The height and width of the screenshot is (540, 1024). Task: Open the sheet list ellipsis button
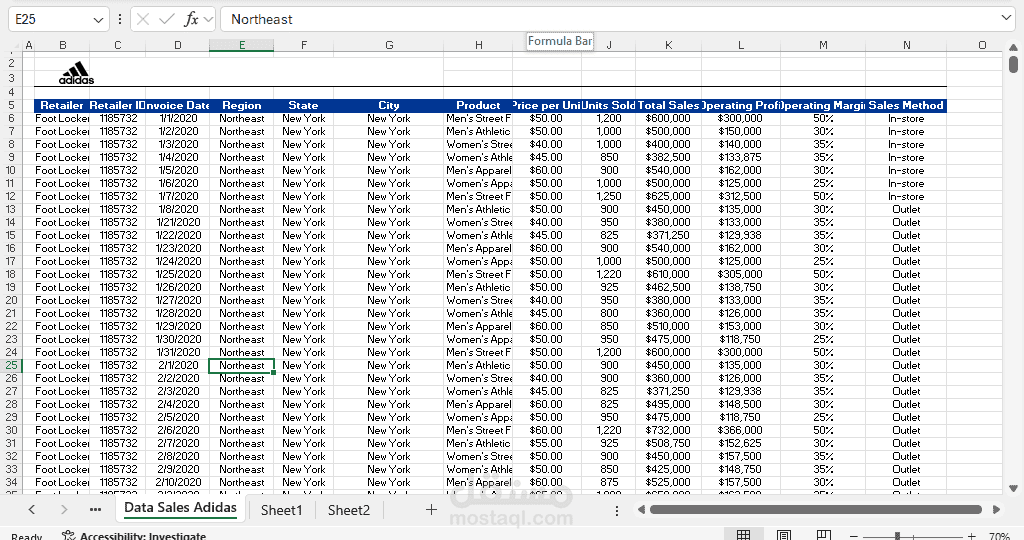click(95, 510)
